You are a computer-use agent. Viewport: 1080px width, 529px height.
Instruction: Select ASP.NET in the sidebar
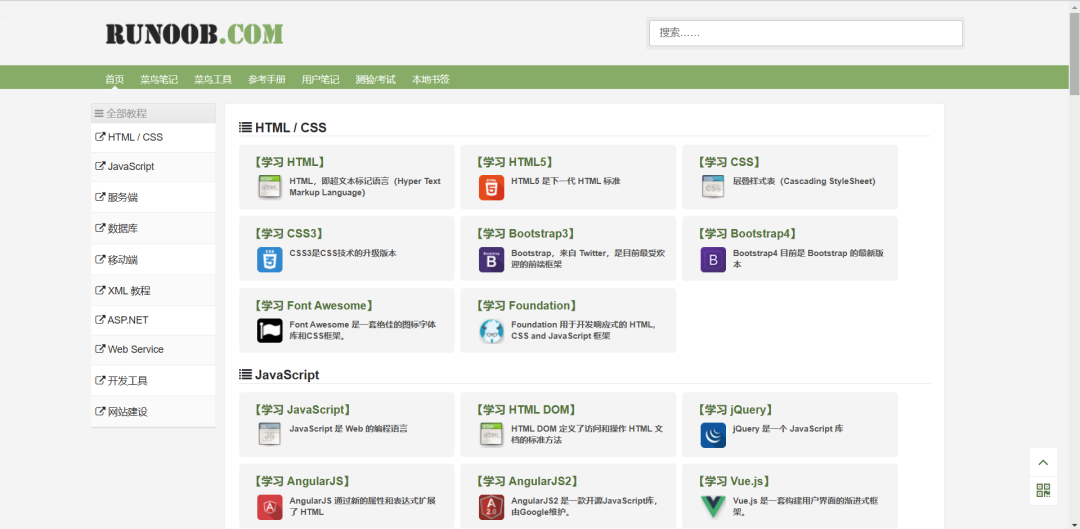[x=153, y=320]
